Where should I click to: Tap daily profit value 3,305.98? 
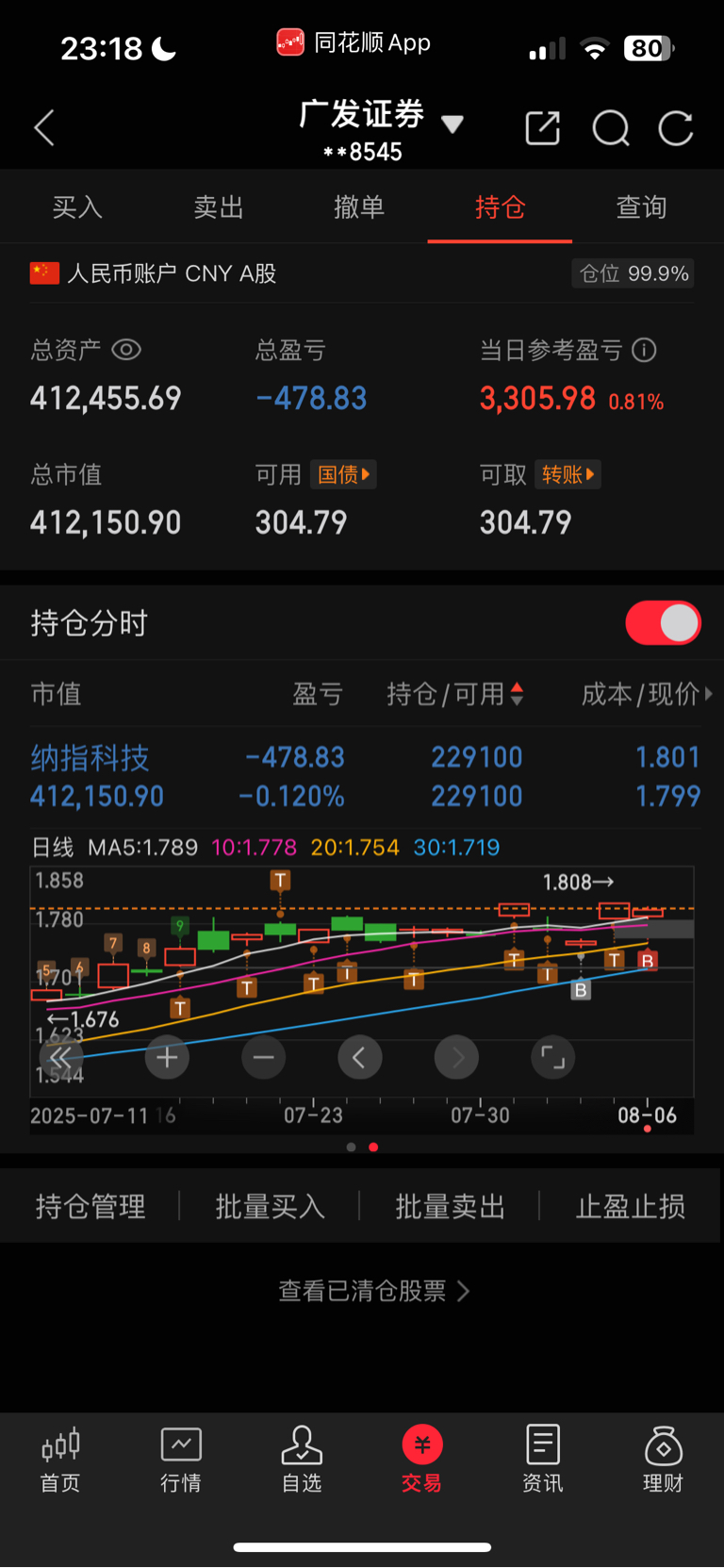coord(537,398)
